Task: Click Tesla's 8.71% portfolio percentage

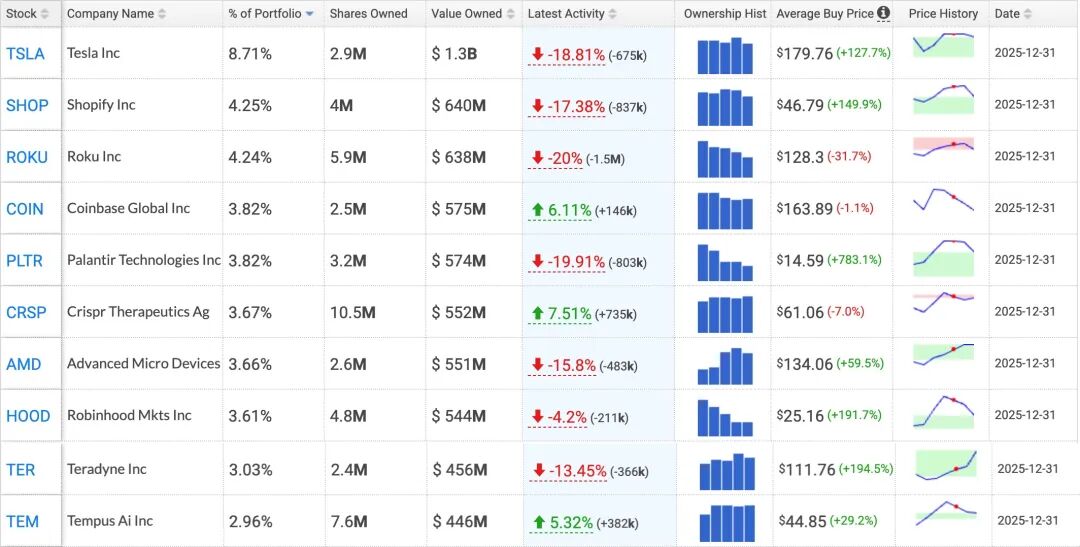Action: [250, 54]
